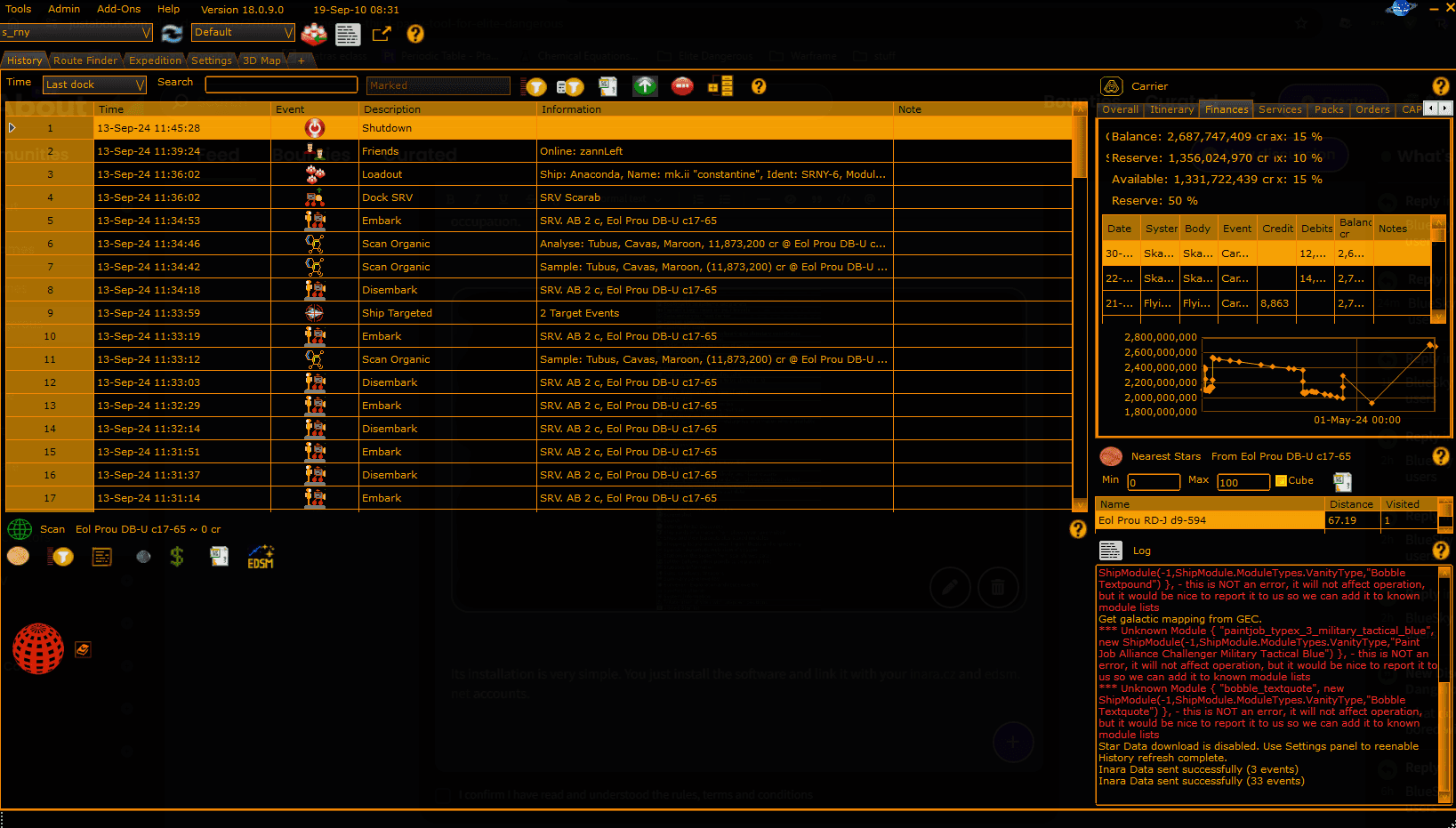This screenshot has width=1456, height=828.
Task: Switch to the Route Finder tab
Action: click(x=84, y=60)
